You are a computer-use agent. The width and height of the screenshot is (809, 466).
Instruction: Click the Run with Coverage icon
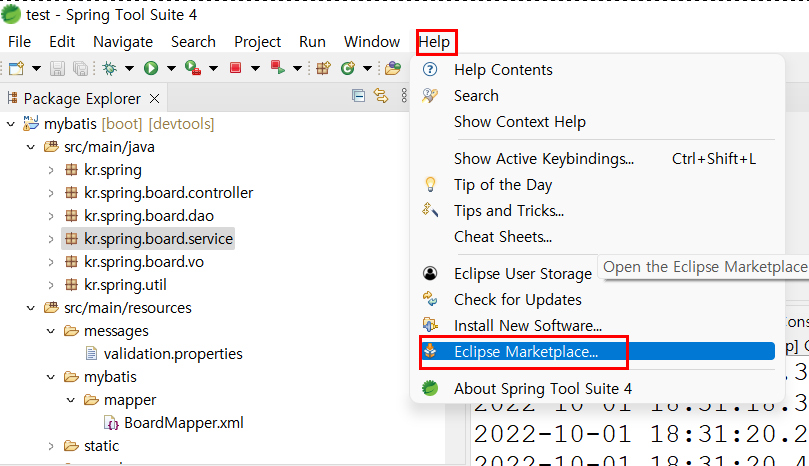pyautogui.click(x=193, y=68)
